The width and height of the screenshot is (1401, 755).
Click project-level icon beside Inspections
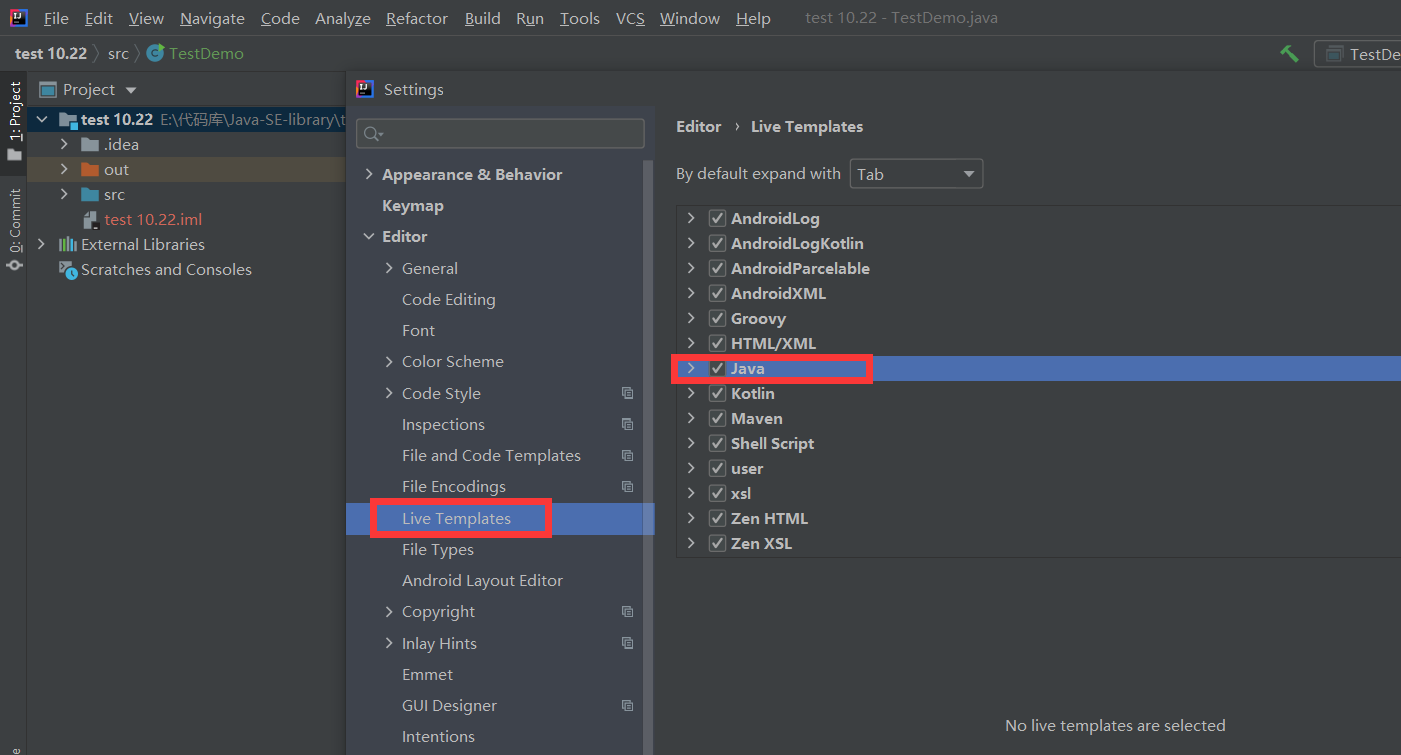627,424
